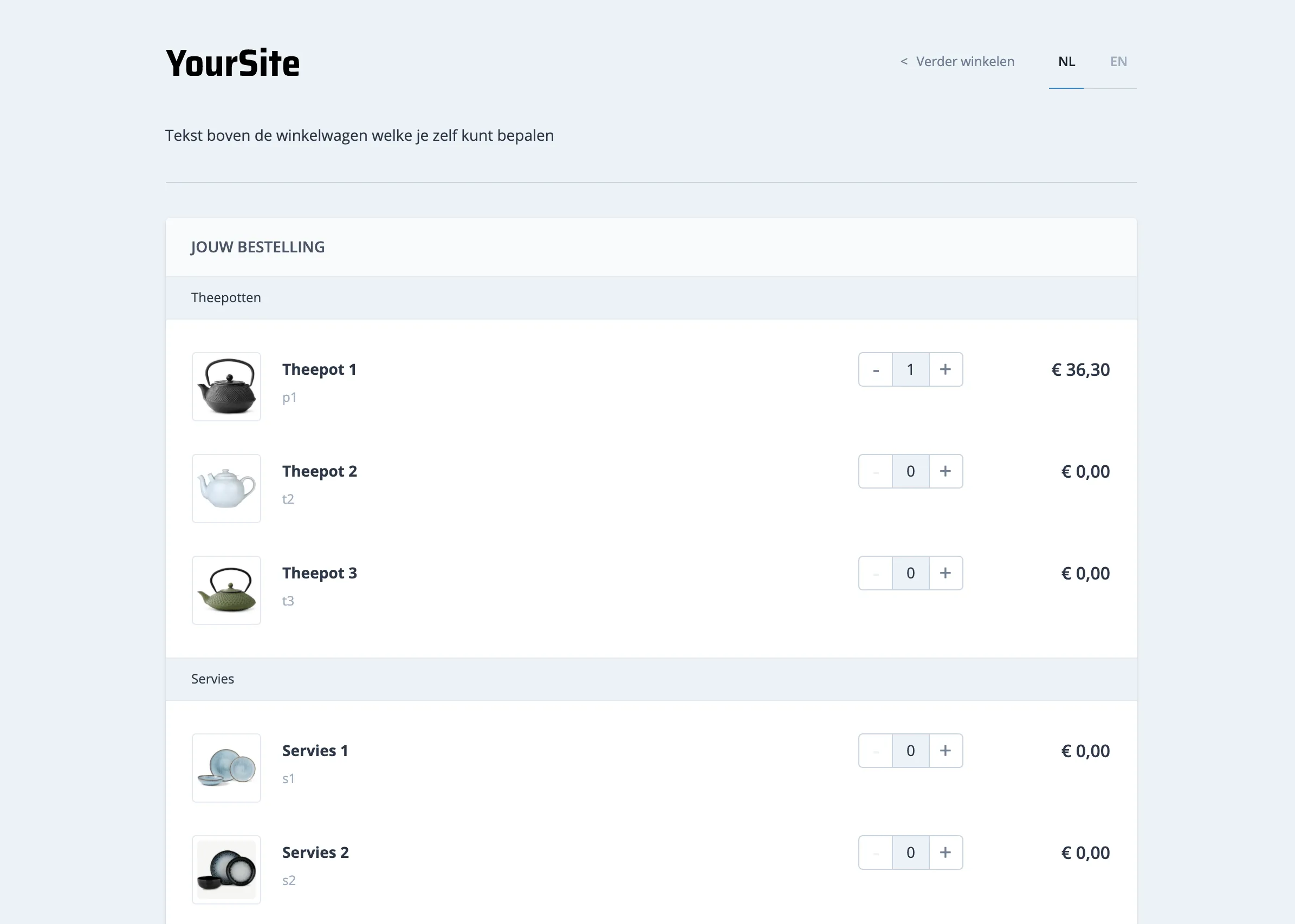Select the NL language tab

(x=1066, y=61)
